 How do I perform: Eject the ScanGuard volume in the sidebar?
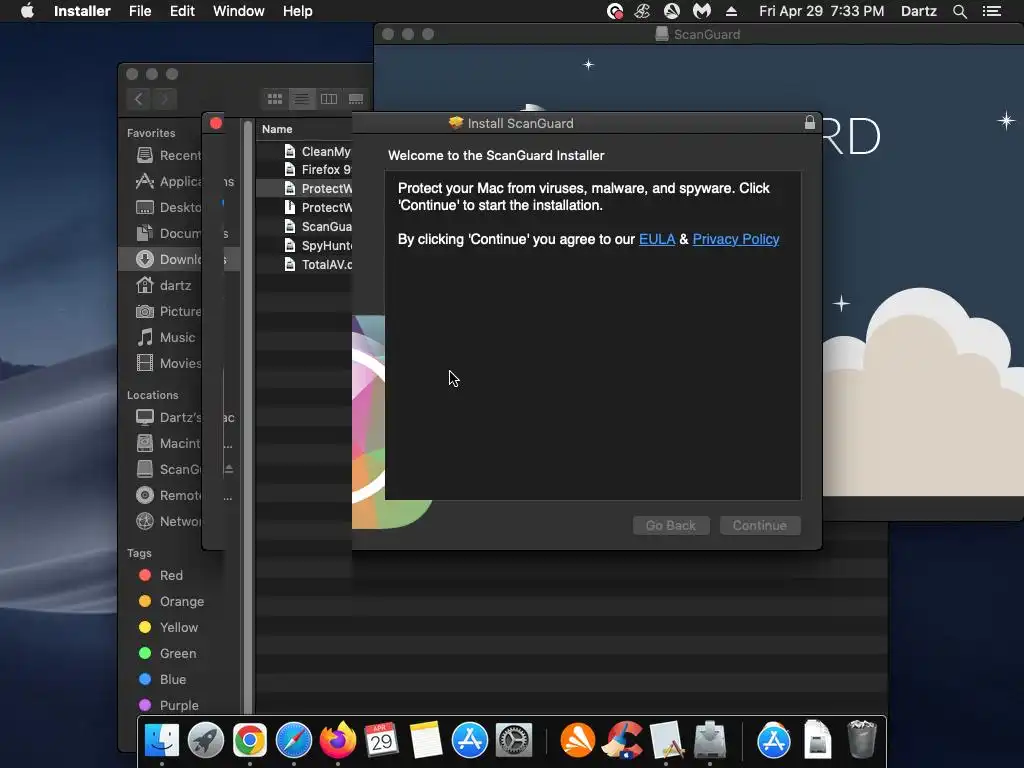click(x=229, y=469)
